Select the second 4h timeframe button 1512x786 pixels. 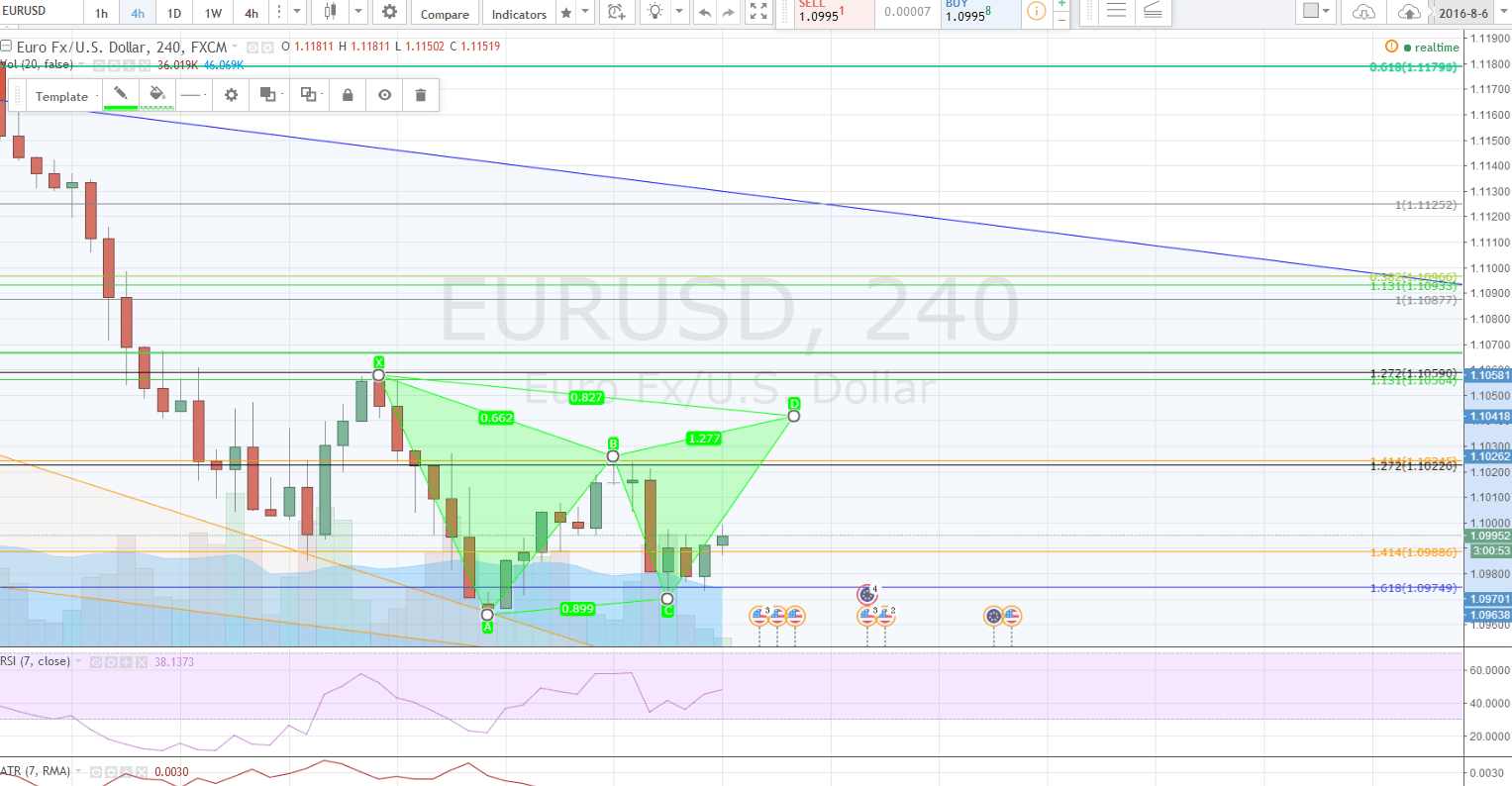(x=252, y=14)
